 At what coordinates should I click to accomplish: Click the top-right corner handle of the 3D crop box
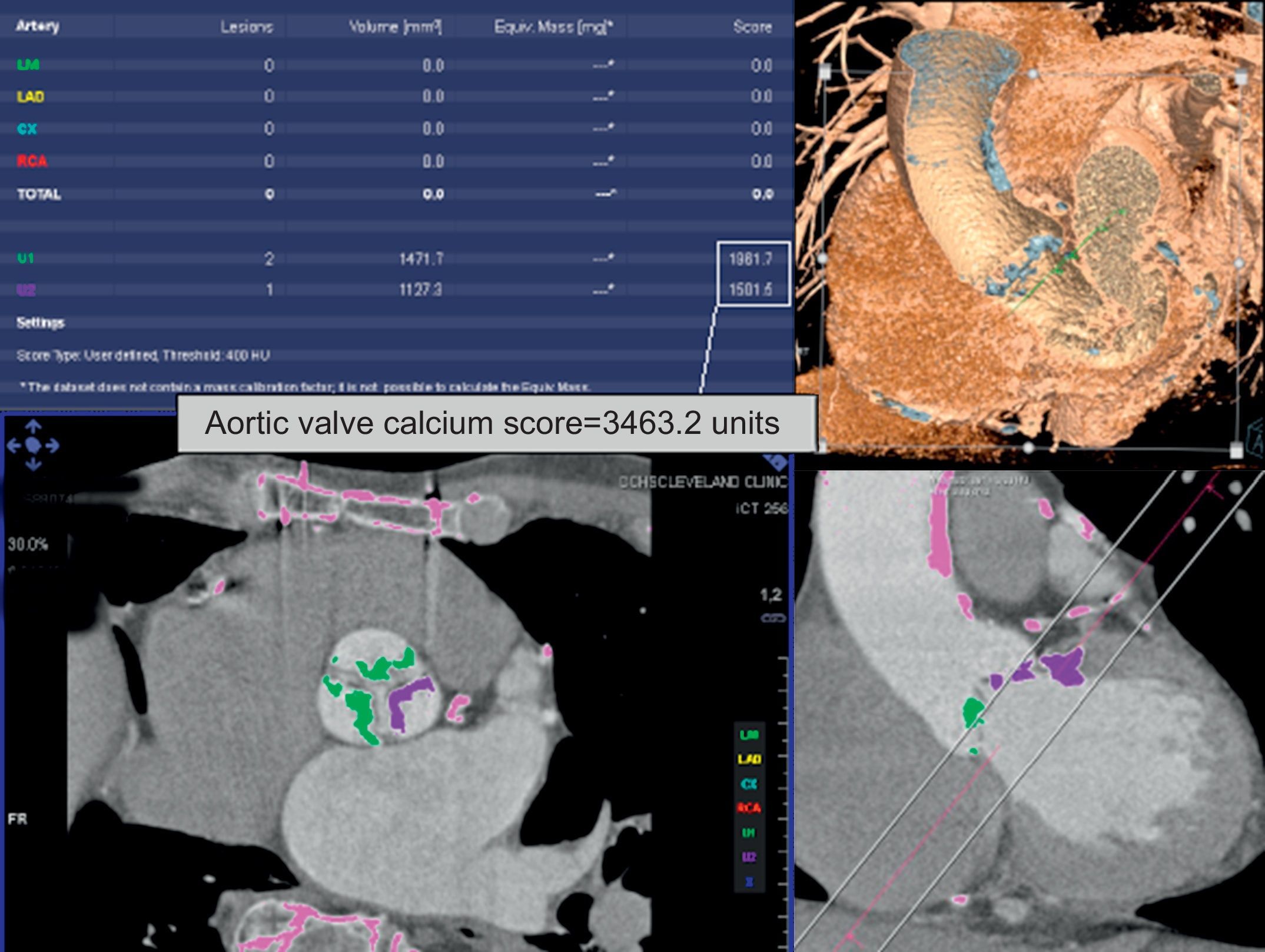tap(1241, 78)
